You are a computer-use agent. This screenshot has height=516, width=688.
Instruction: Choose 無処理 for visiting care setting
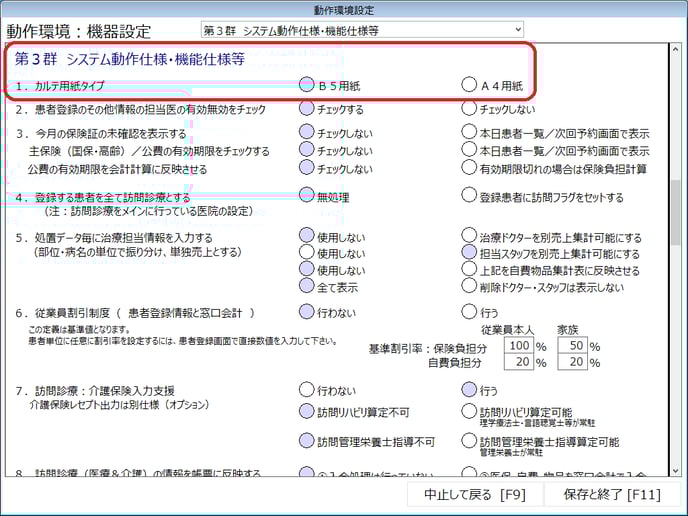point(307,197)
